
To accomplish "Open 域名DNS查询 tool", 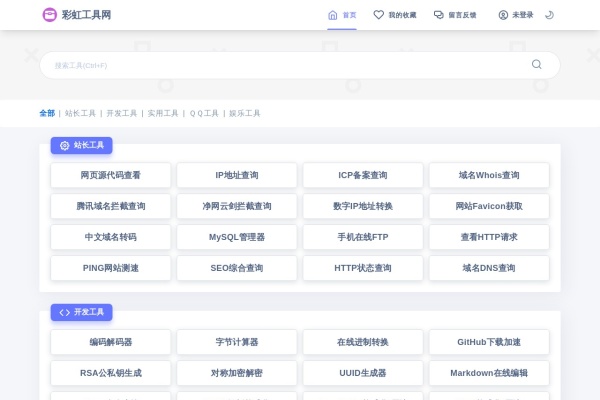I will coord(489,268).
